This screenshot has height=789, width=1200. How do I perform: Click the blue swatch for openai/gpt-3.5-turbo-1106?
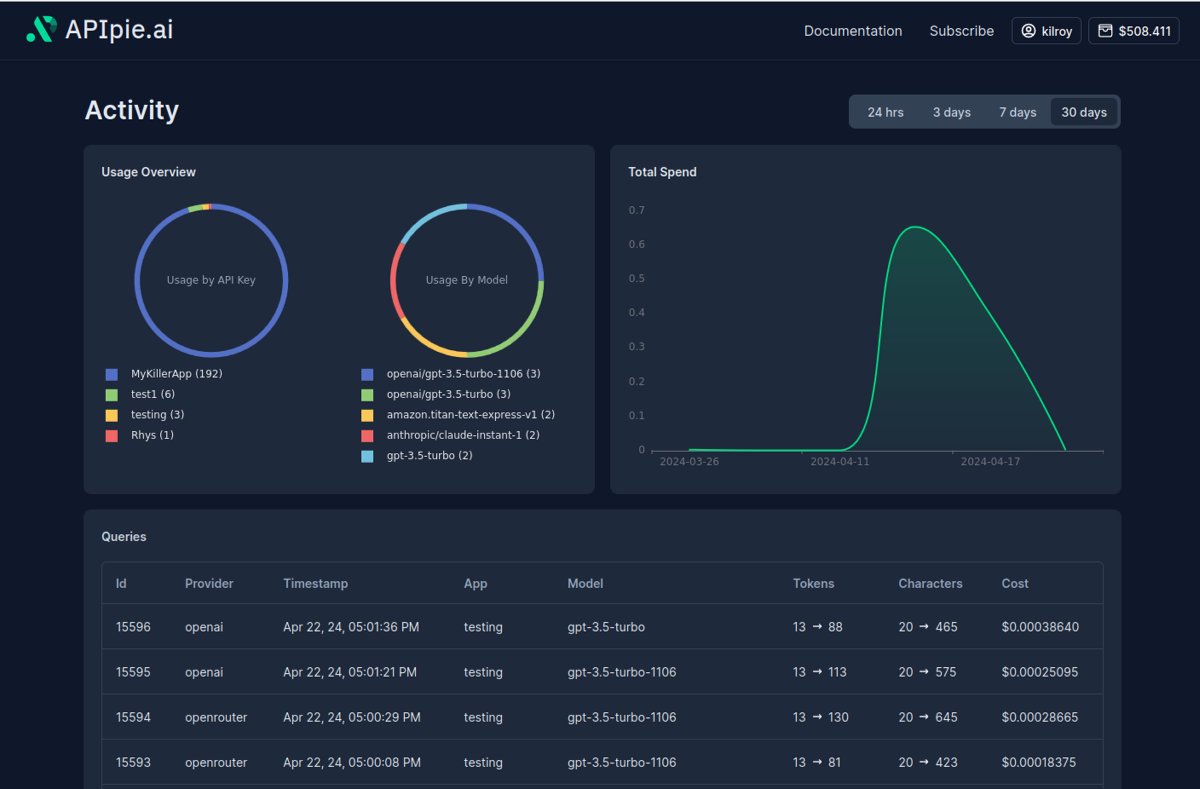coord(368,373)
